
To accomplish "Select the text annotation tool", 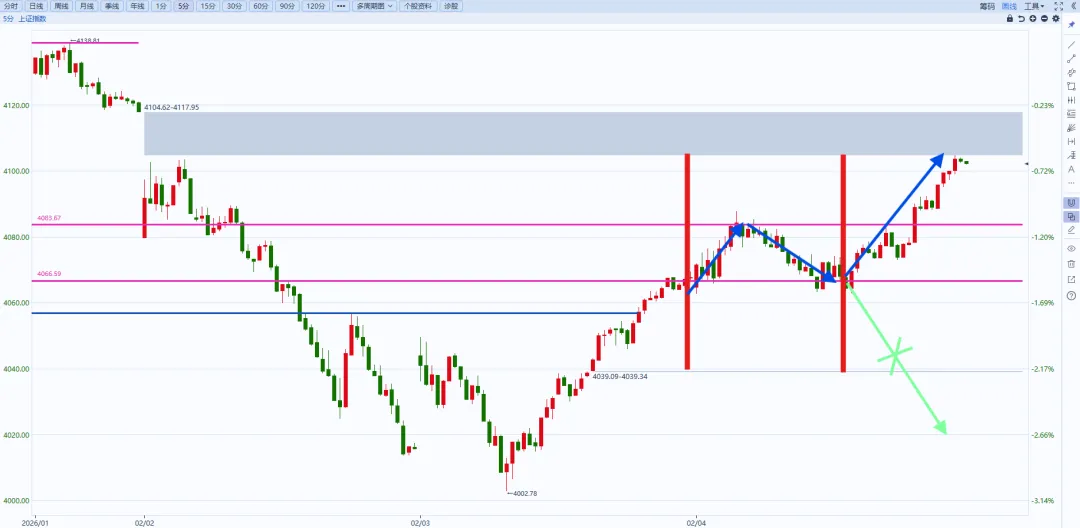I will (1071, 169).
